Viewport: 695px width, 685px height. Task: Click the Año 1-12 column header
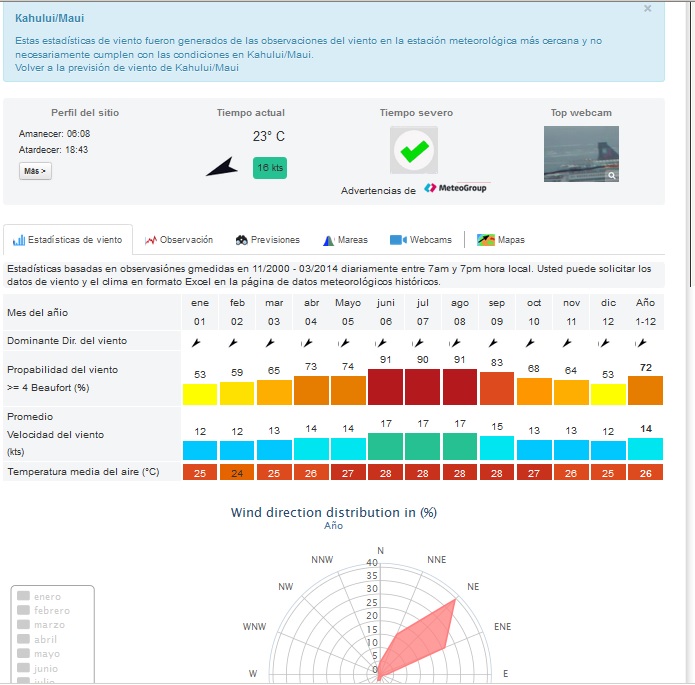tap(645, 312)
